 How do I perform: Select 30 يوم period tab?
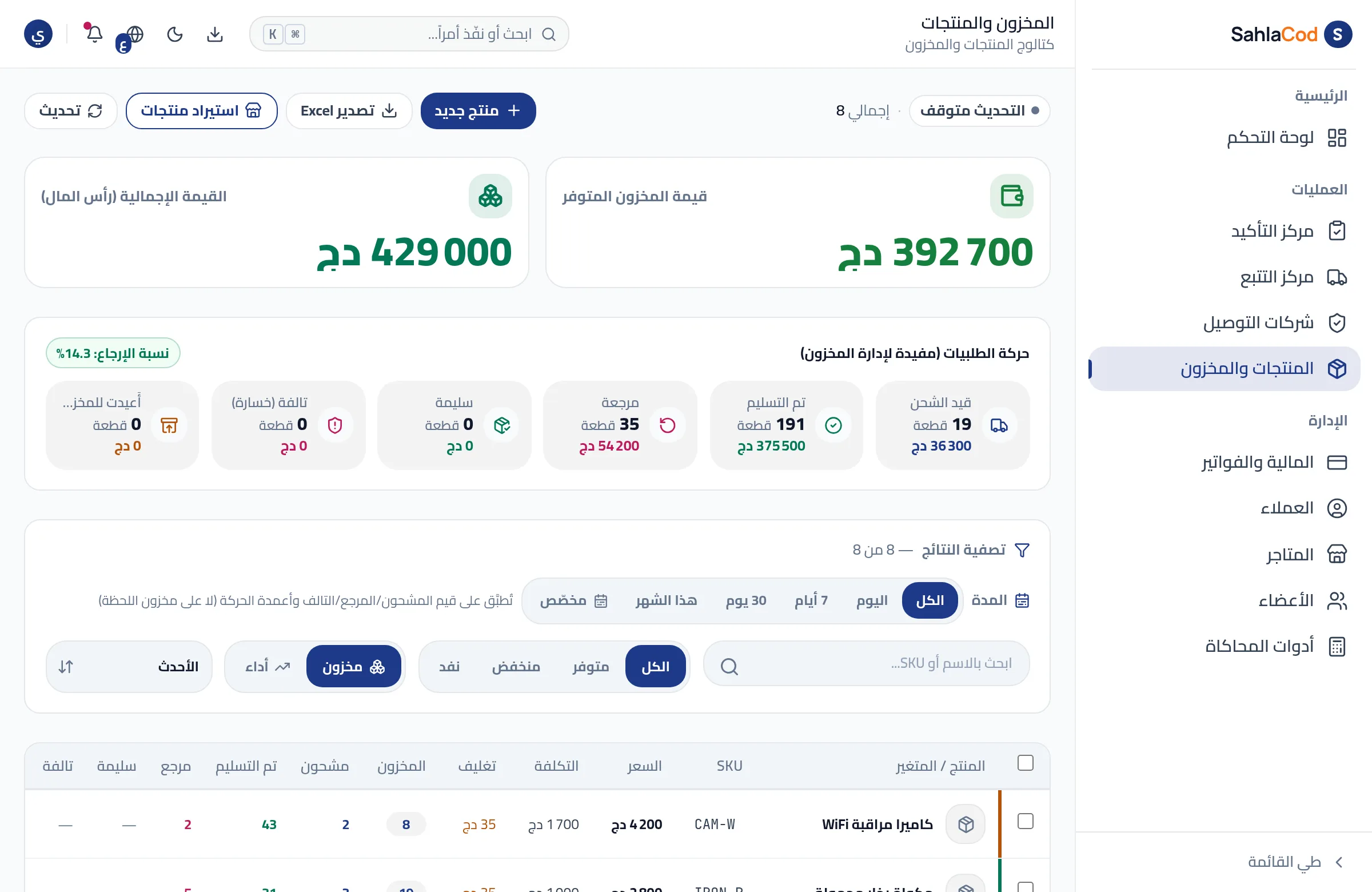tap(746, 600)
